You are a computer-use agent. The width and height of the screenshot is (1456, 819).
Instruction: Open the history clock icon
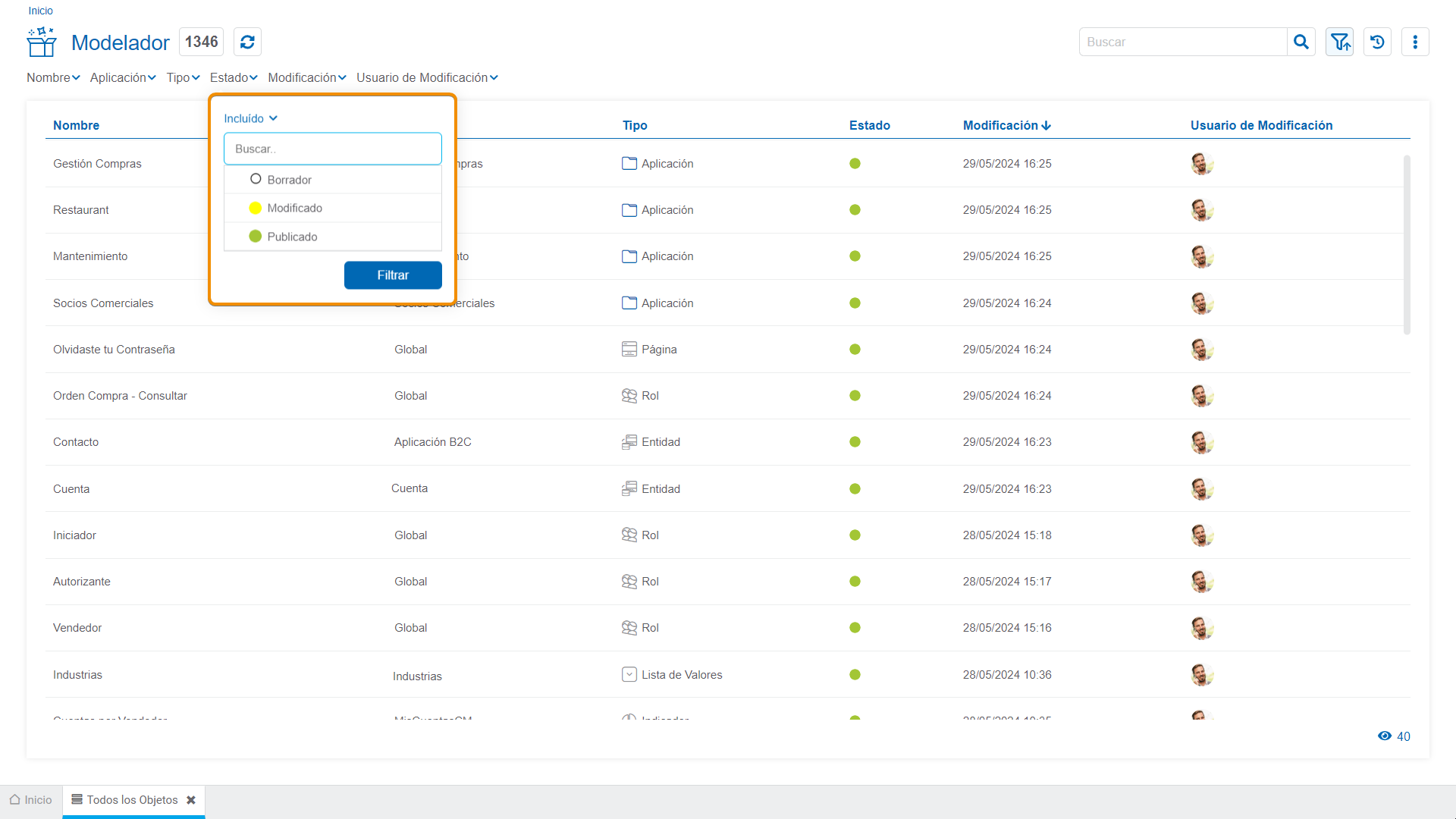coord(1377,42)
